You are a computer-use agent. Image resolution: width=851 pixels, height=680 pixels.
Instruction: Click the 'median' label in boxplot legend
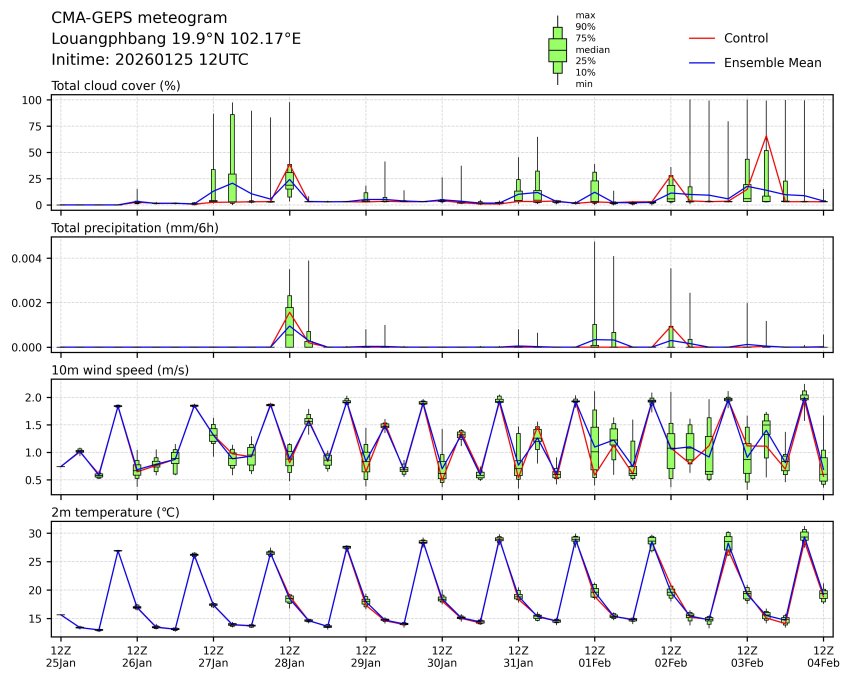click(593, 49)
